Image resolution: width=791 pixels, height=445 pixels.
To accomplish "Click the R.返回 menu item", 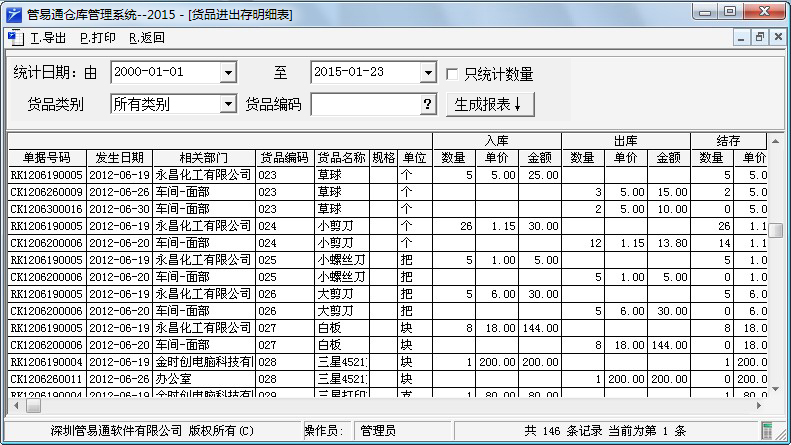I will [x=146, y=38].
